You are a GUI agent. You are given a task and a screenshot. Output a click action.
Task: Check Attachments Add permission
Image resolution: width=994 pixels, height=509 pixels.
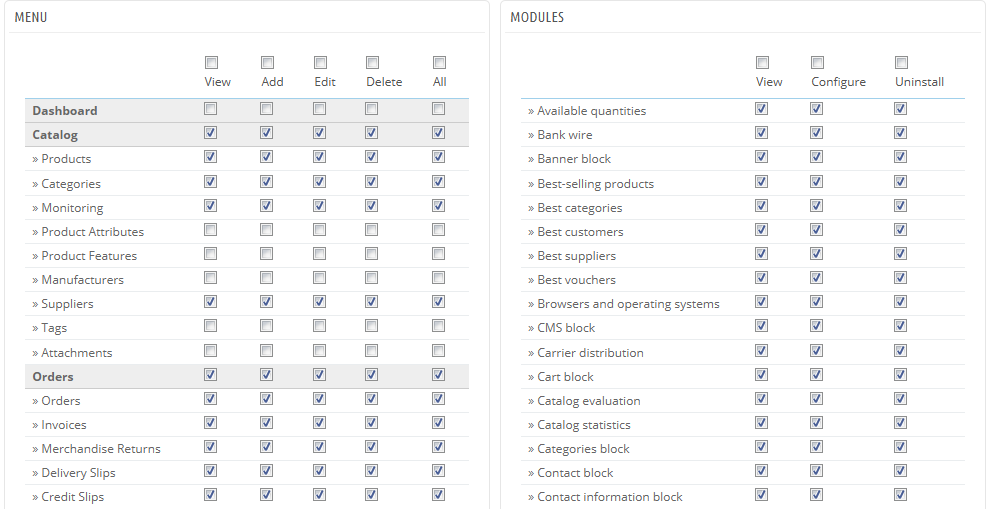[267, 351]
